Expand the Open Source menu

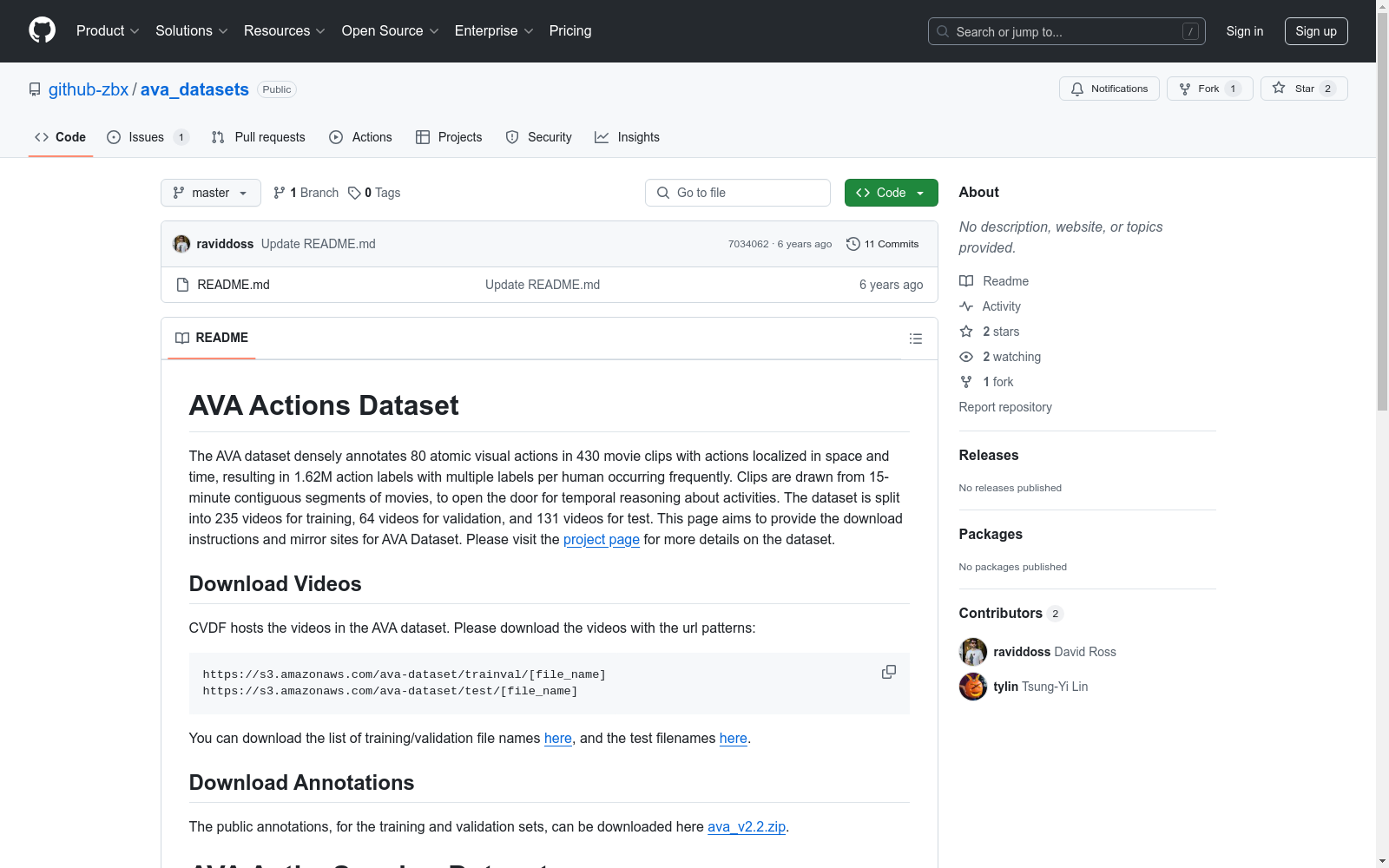point(391,31)
